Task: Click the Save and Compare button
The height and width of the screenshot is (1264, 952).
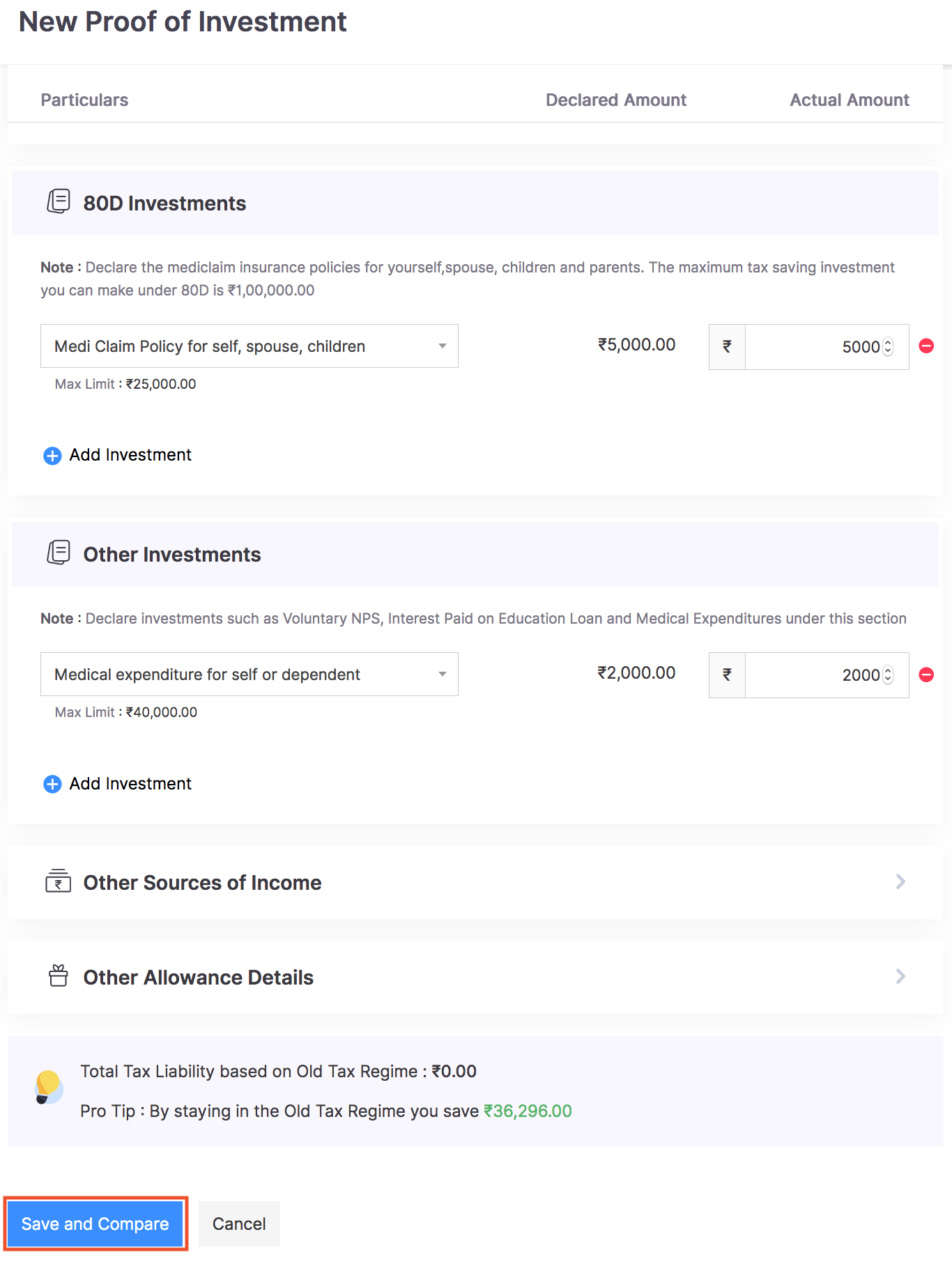Action: pos(95,1224)
